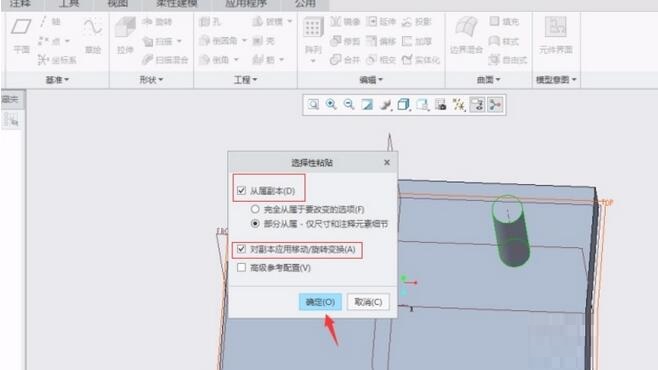The image size is (658, 370).
Task: Select the 扫描混合 swept blend tool
Action: 165,60
